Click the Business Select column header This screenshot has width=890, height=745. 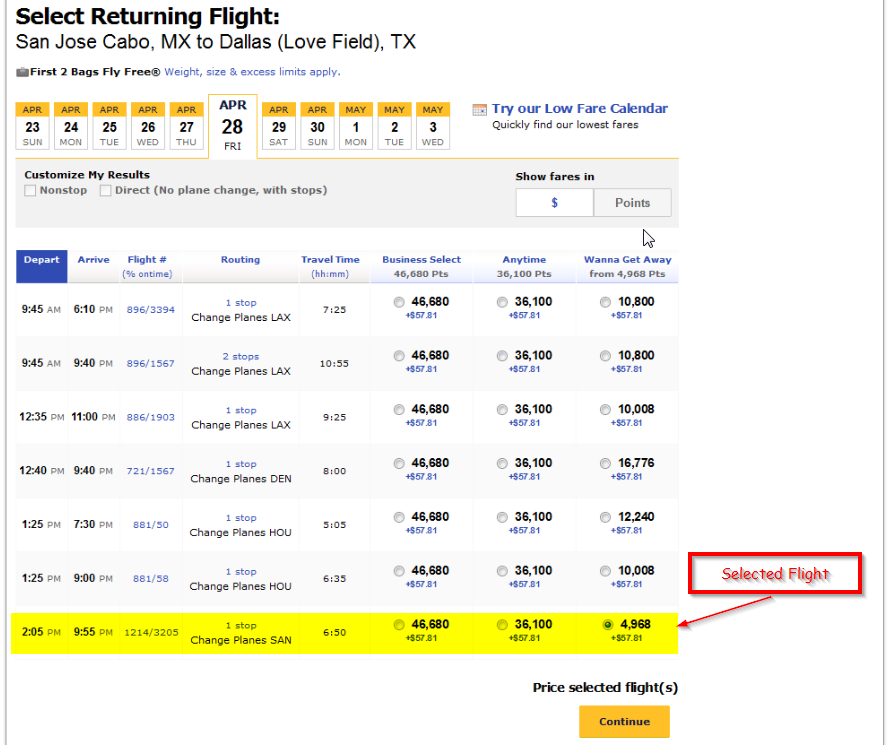tap(421, 266)
